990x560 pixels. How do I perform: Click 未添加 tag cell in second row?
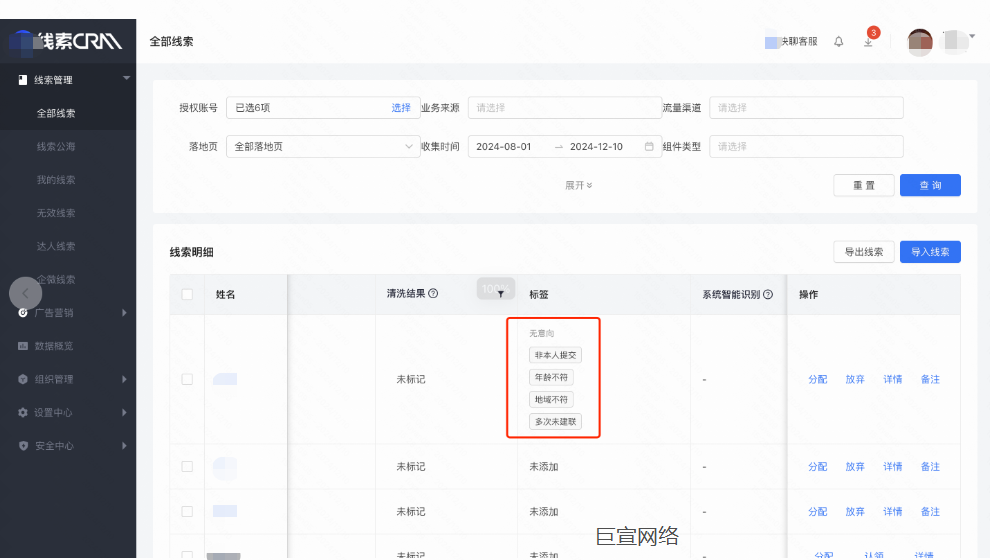click(x=544, y=467)
